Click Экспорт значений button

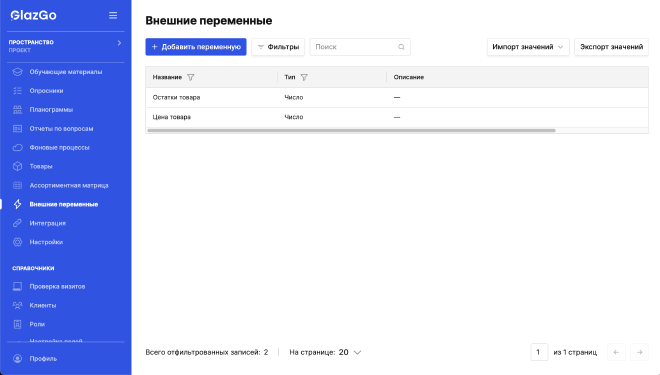pos(611,47)
